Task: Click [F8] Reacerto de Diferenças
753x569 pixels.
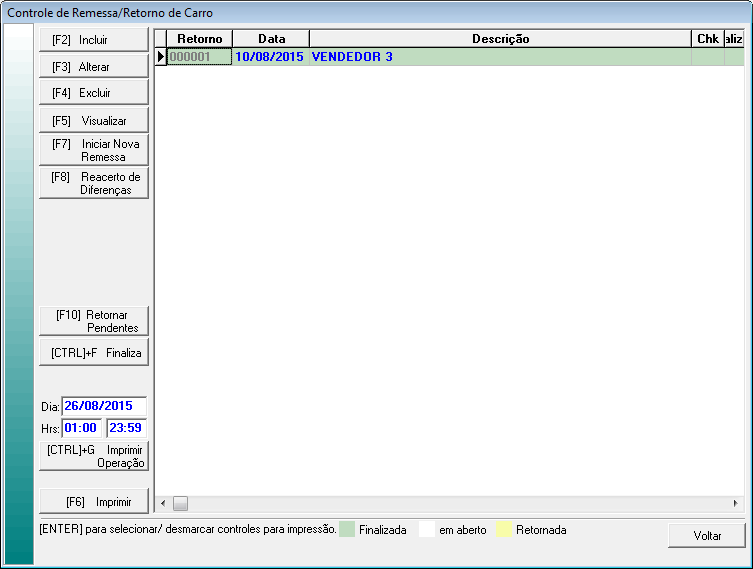Action: [93, 183]
